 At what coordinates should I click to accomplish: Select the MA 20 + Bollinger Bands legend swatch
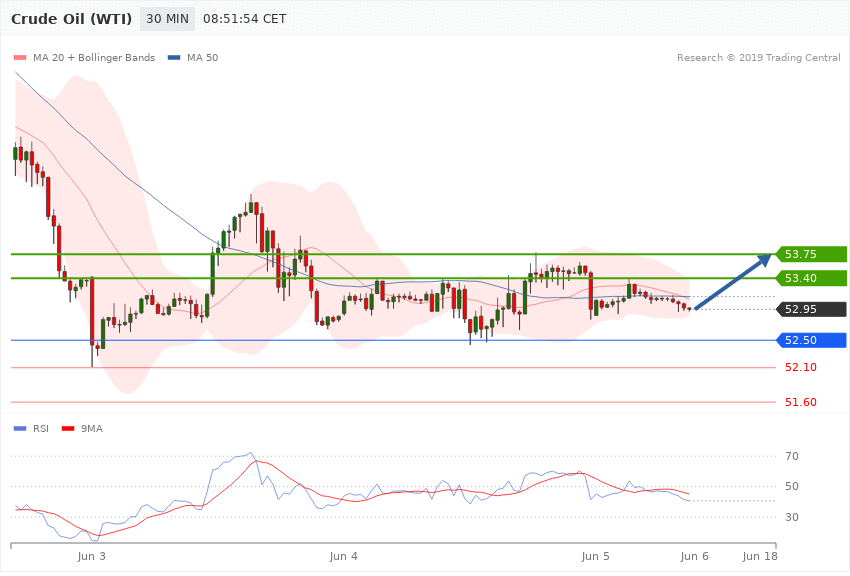click(x=20, y=58)
